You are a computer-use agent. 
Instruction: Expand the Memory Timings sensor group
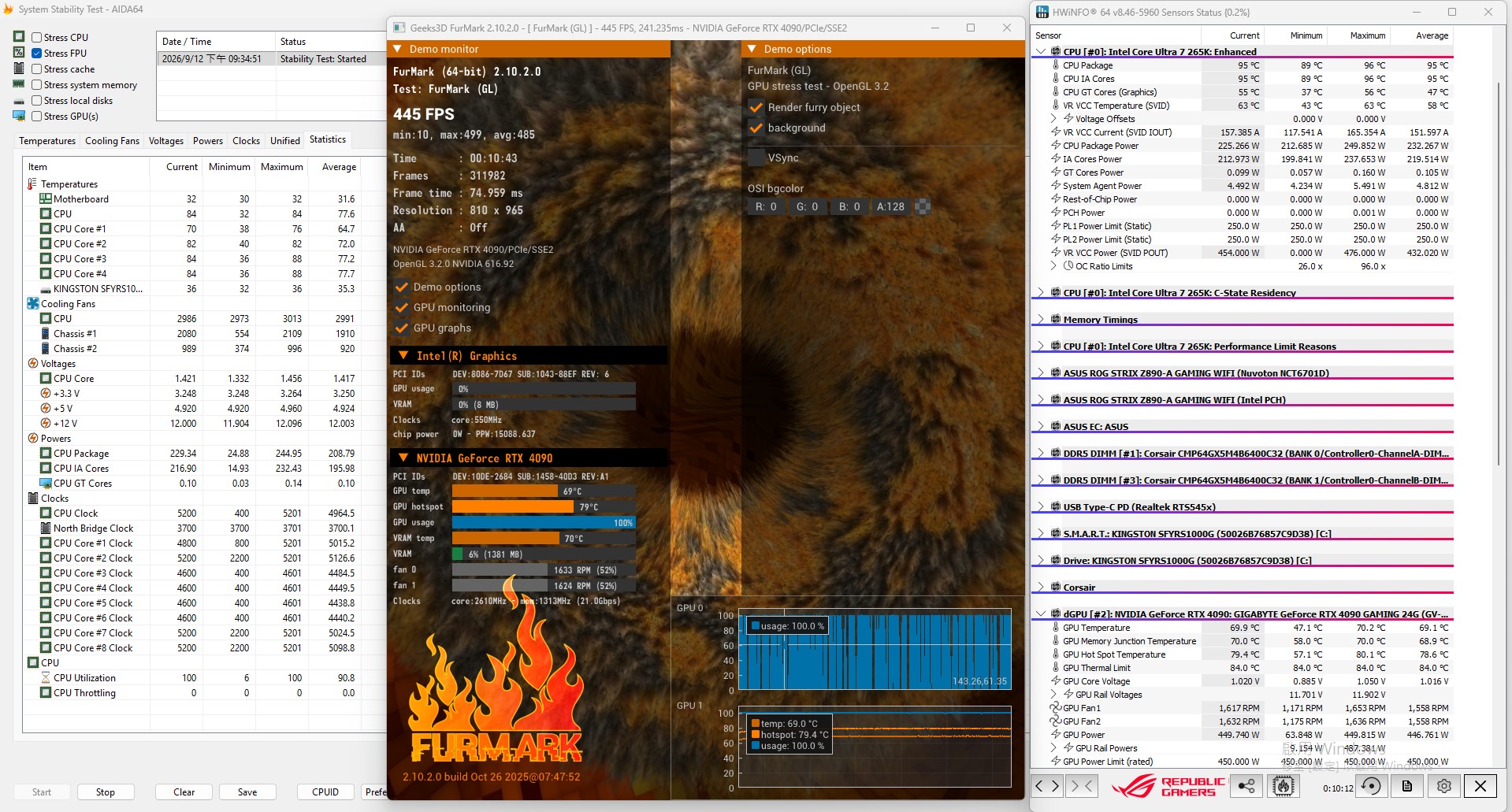(1041, 319)
